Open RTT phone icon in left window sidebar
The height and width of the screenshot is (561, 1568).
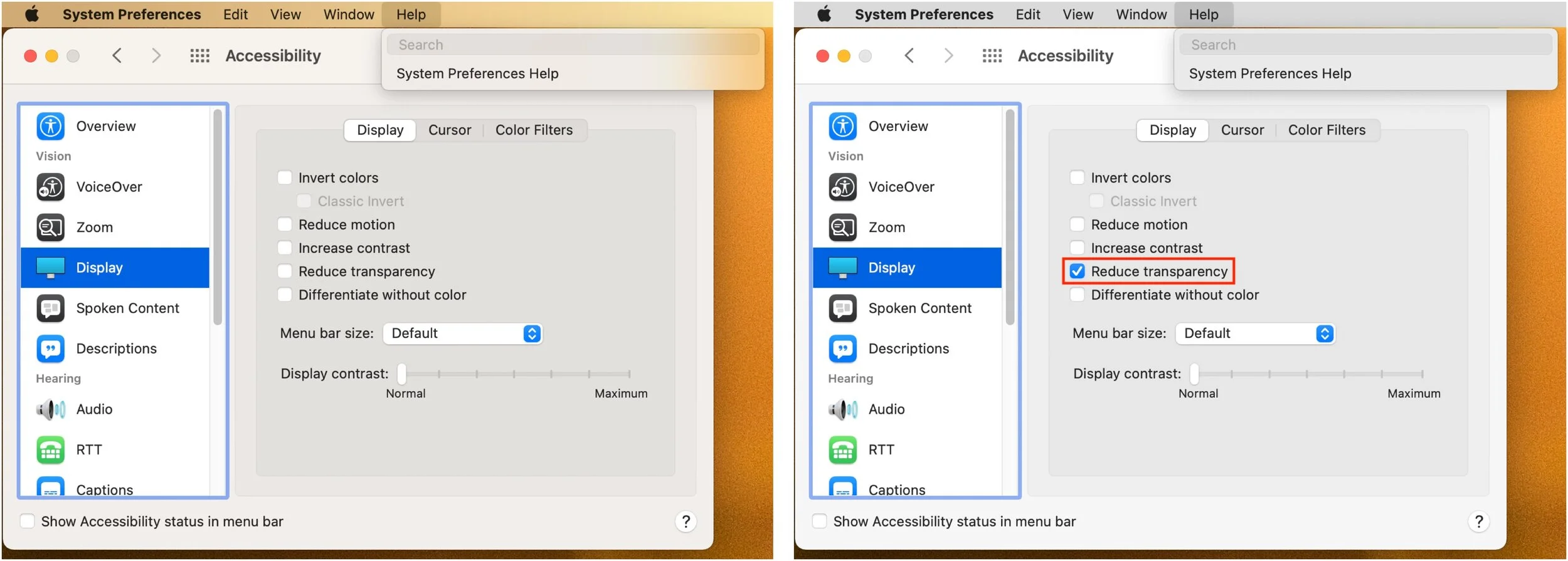[x=50, y=450]
